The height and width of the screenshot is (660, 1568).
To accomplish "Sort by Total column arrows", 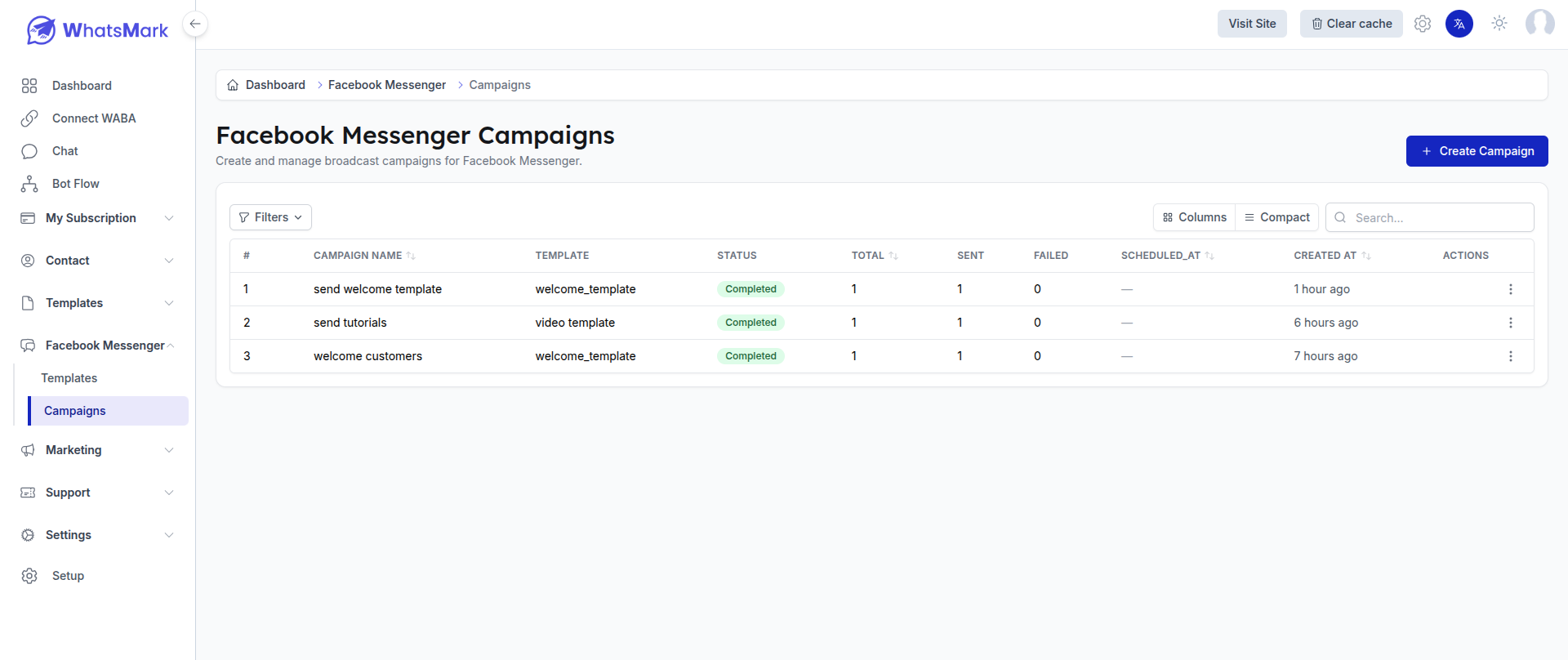I will coord(893,256).
